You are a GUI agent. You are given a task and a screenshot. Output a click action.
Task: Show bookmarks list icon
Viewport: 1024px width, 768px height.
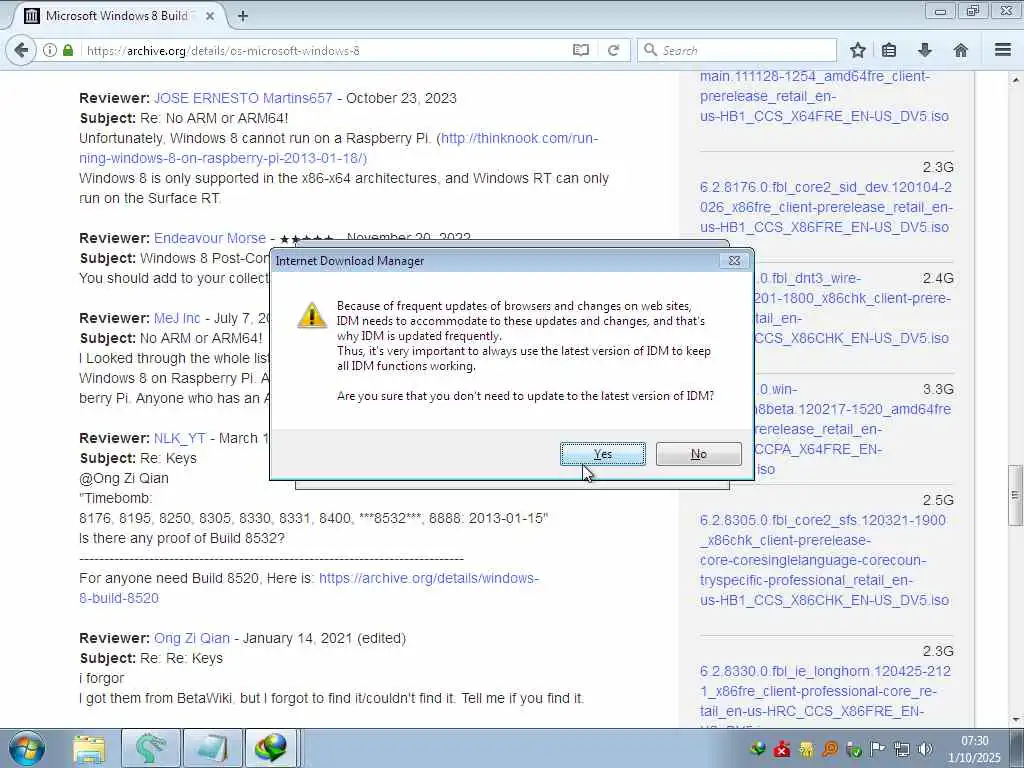pyautogui.click(x=889, y=50)
